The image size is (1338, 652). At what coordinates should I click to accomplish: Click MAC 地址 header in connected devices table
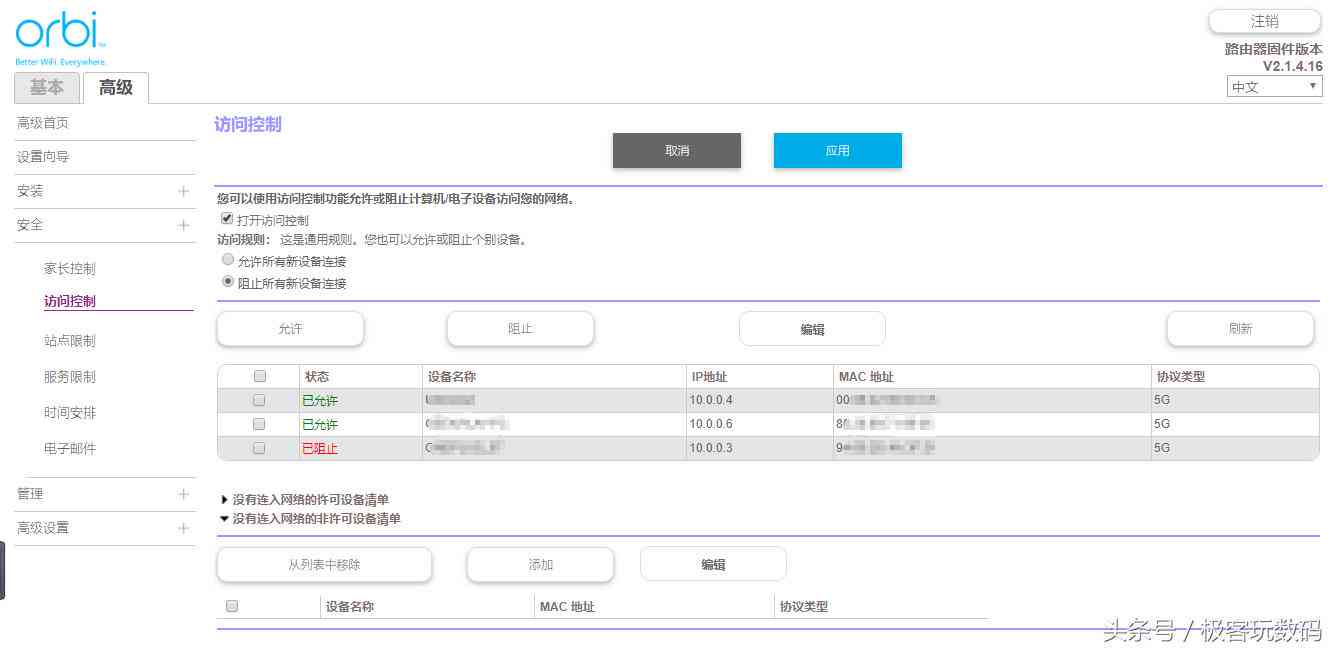click(866, 377)
